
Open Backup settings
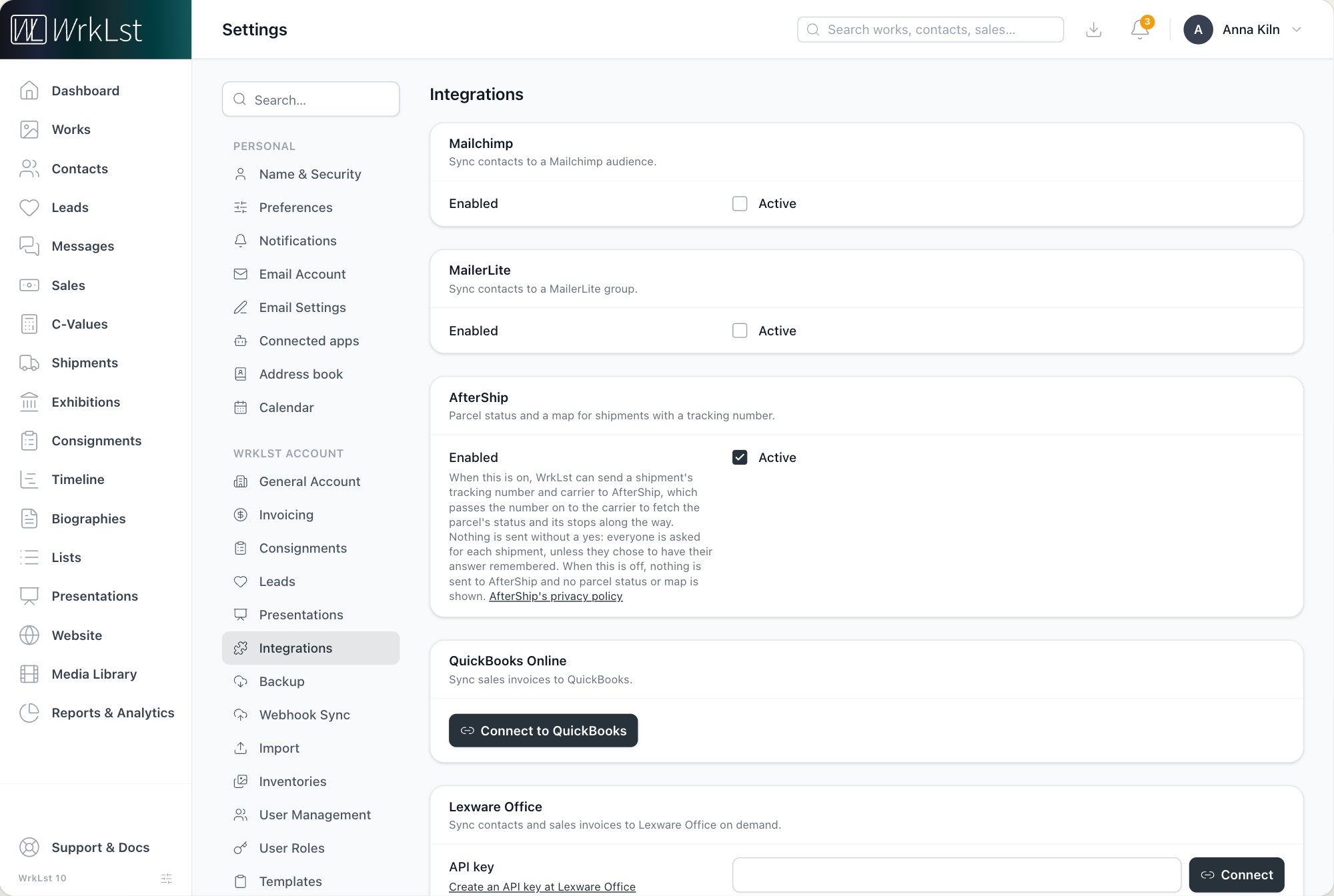click(311, 681)
